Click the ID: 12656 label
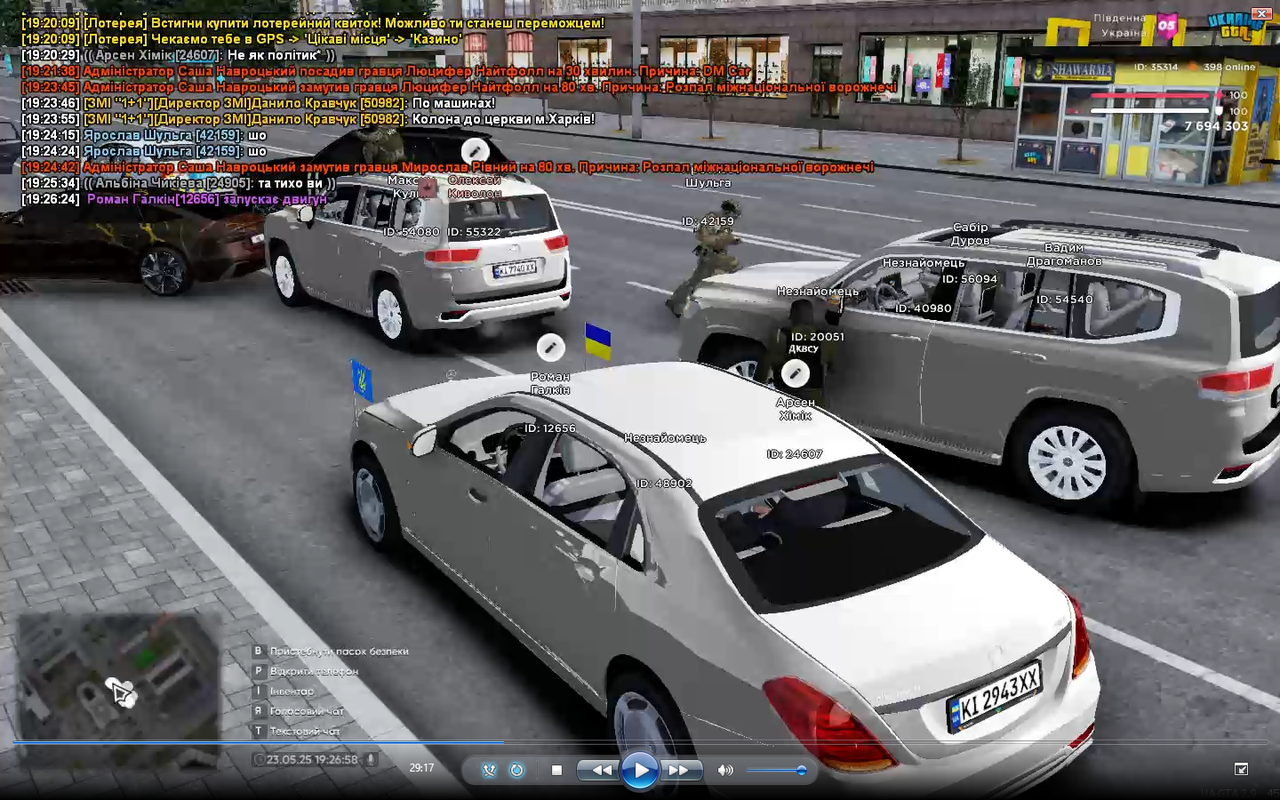The image size is (1280, 800). pyautogui.click(x=550, y=428)
